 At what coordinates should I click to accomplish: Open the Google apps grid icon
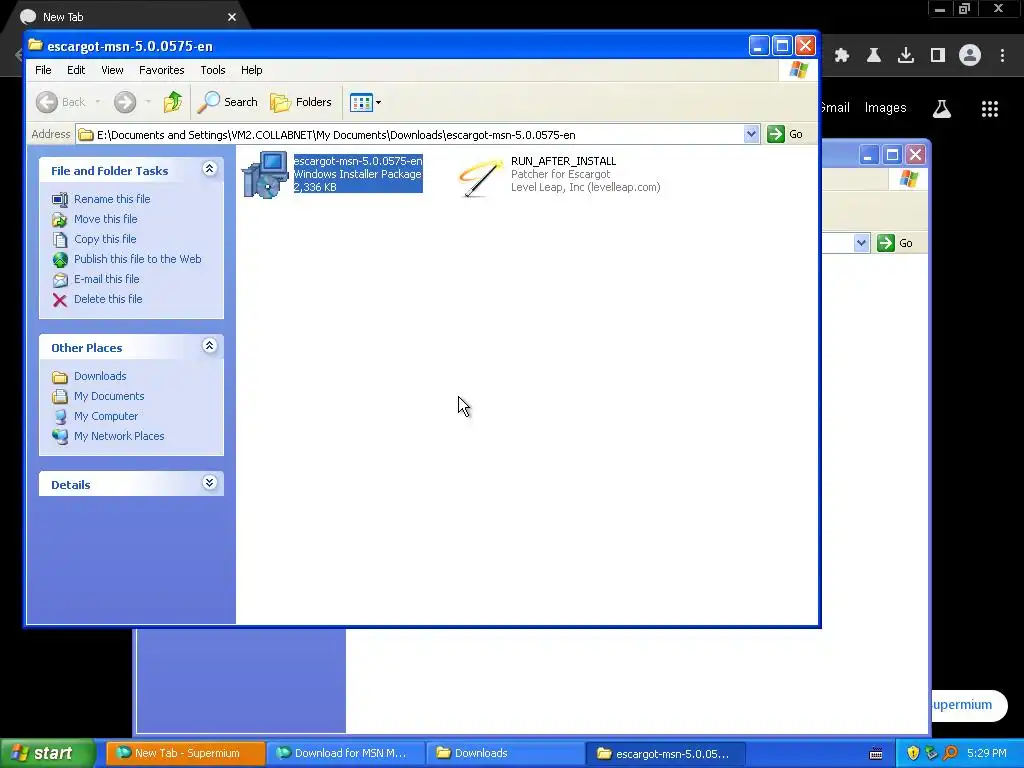click(990, 109)
